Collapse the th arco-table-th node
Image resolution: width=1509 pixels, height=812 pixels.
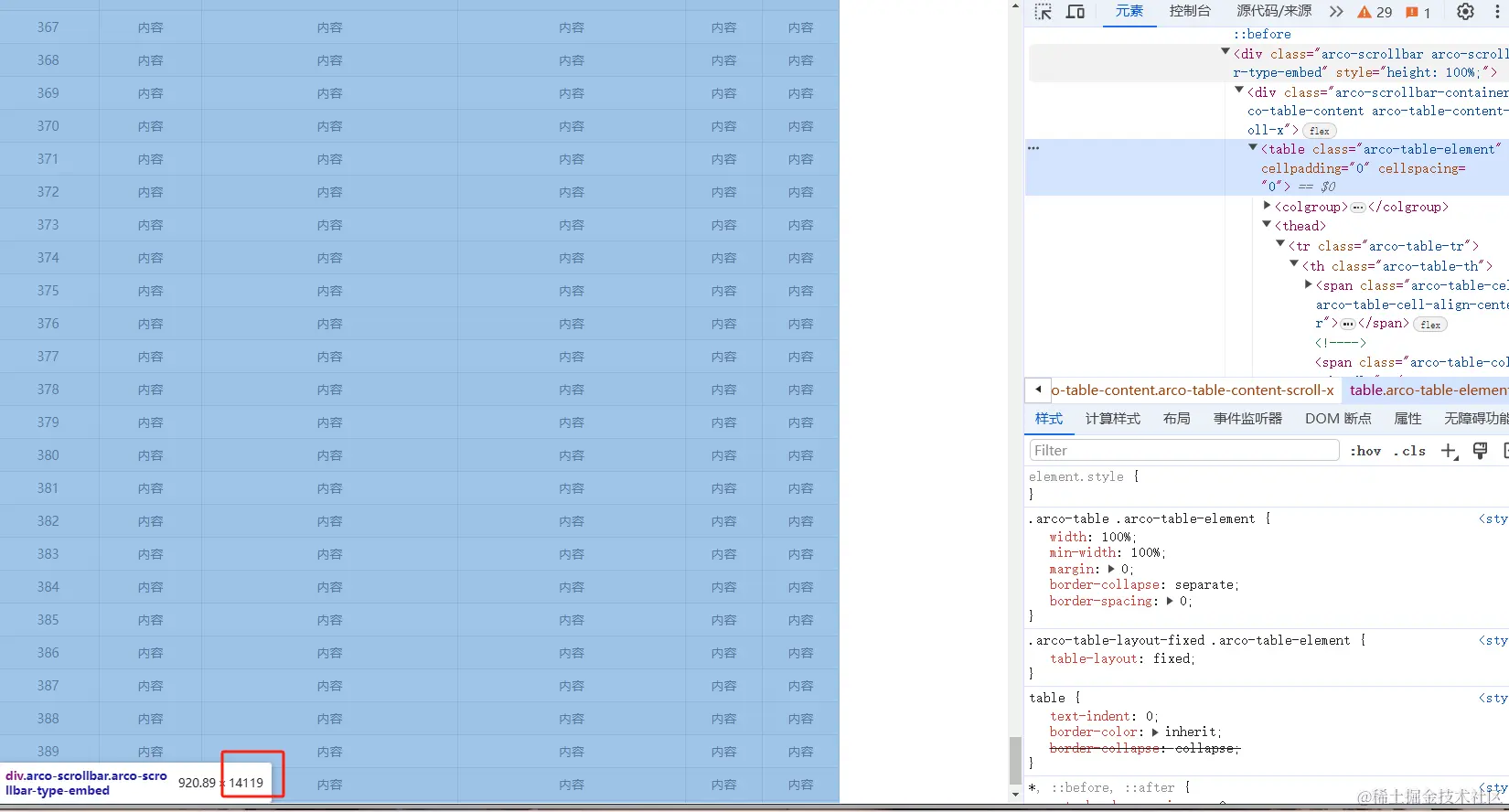[x=1294, y=264]
